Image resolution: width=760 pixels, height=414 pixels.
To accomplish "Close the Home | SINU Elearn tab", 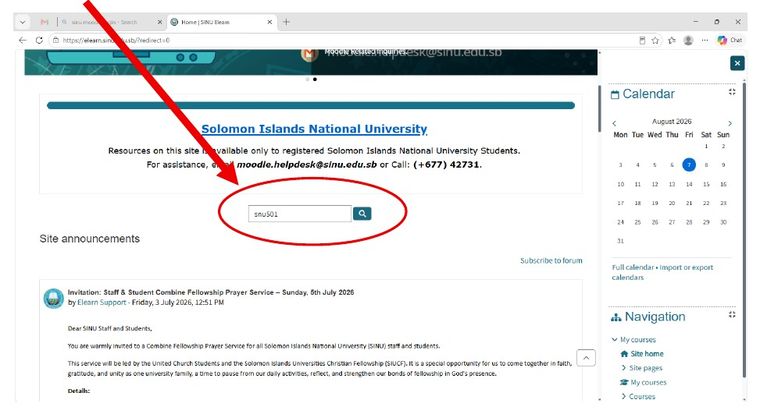I will point(270,22).
